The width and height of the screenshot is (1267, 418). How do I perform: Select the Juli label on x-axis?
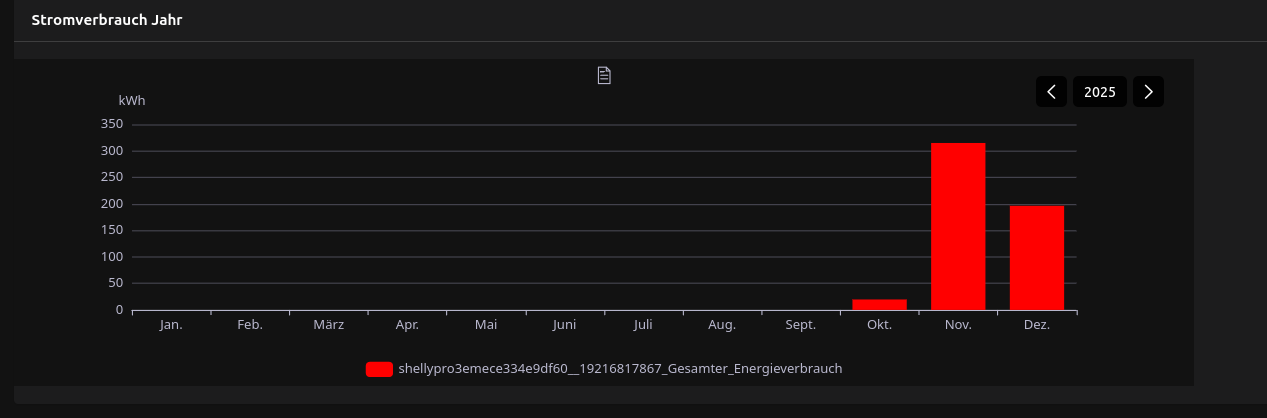[643, 325]
